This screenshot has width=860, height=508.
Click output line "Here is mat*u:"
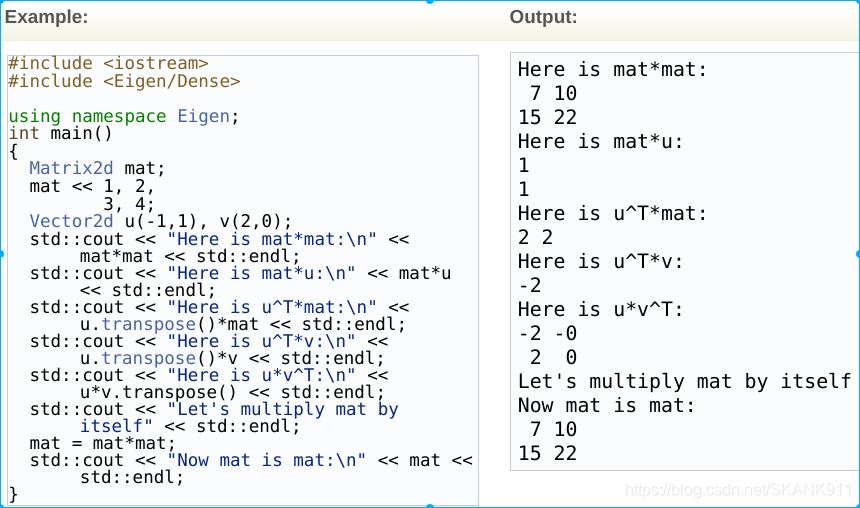click(x=601, y=142)
